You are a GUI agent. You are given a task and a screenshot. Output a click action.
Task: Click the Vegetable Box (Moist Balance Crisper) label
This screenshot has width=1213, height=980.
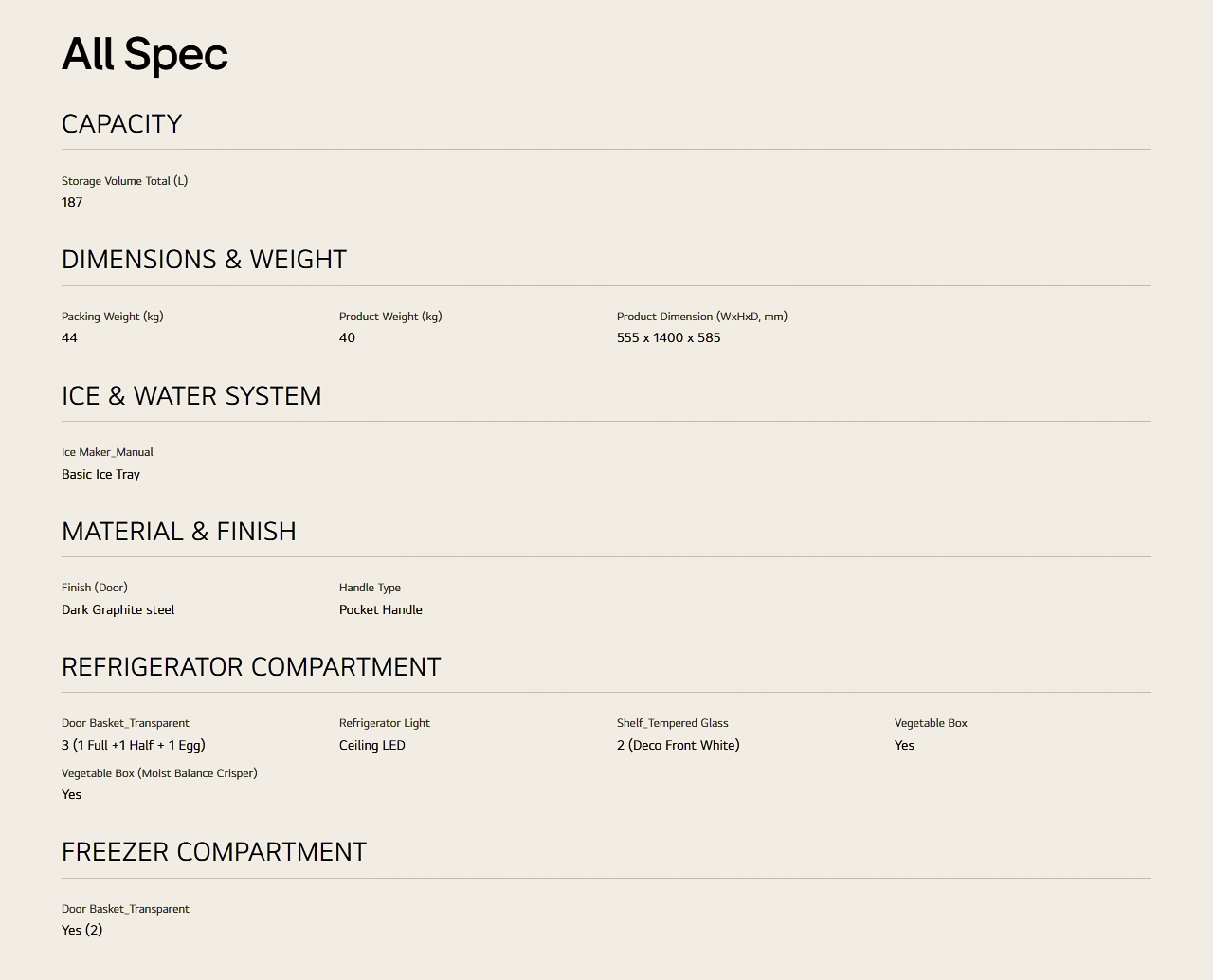159,773
